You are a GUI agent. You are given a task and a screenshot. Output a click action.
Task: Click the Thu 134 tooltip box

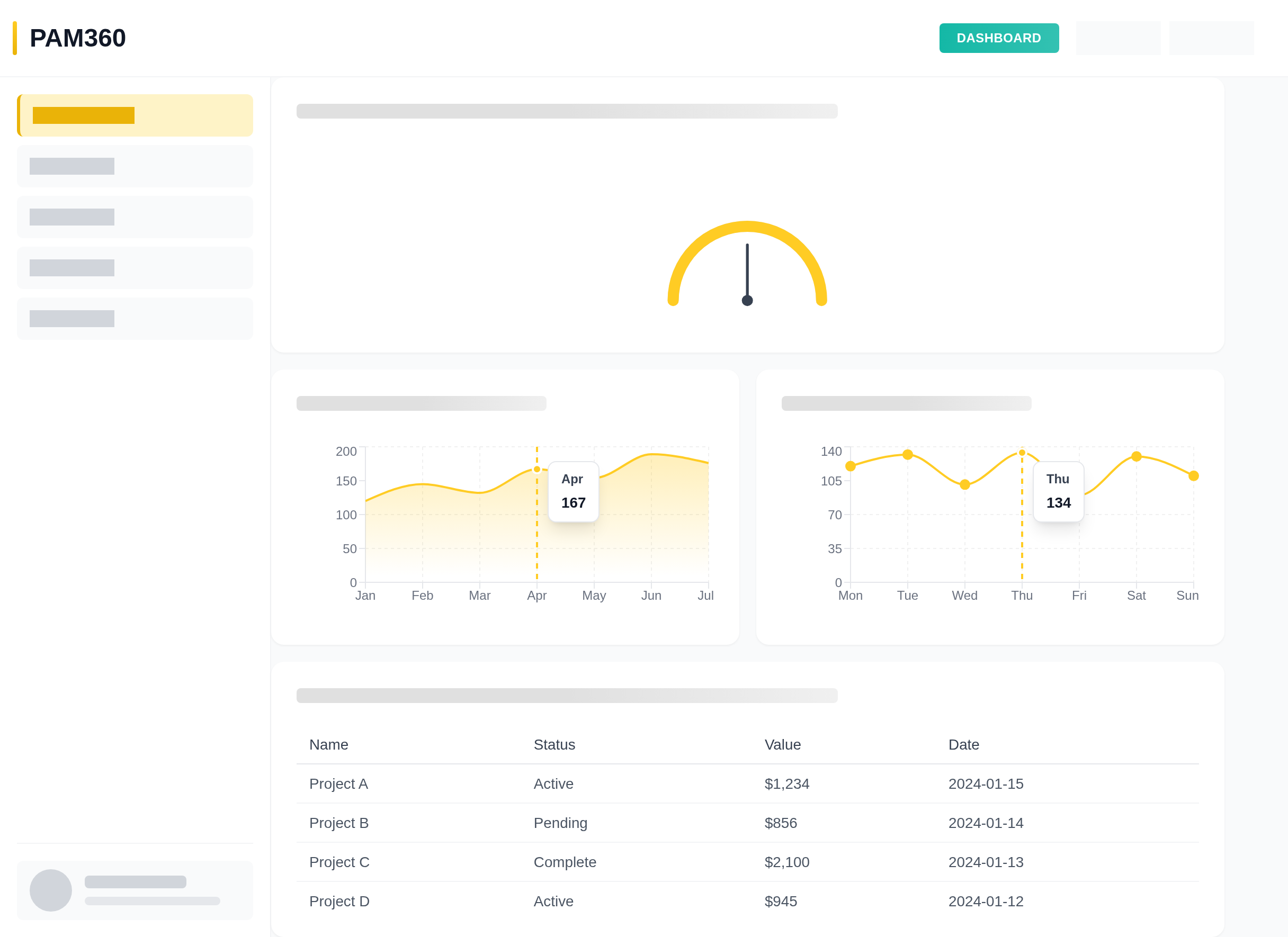pos(1058,491)
